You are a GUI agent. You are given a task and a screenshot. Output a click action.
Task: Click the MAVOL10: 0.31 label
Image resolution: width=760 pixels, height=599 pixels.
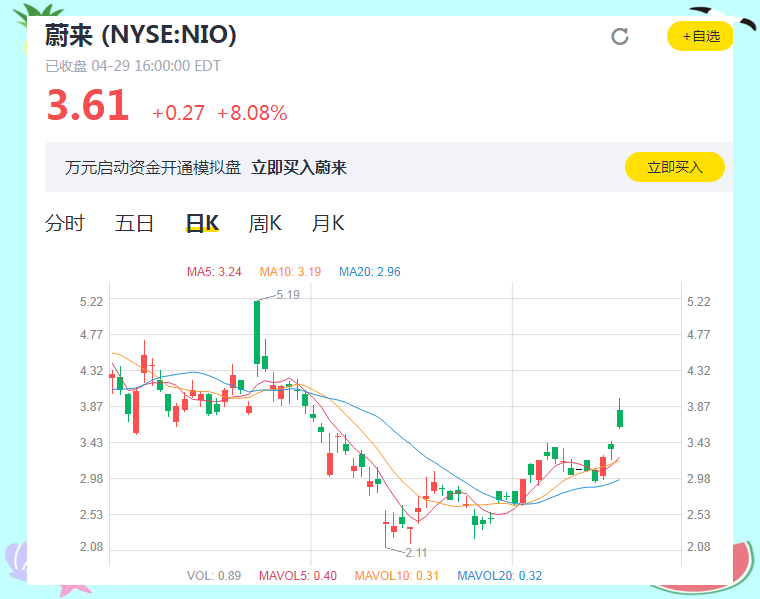point(396,576)
